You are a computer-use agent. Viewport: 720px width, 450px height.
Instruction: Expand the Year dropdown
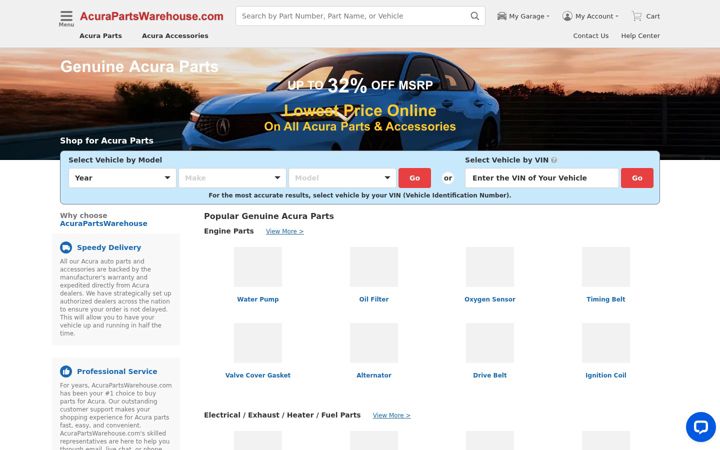pos(122,178)
